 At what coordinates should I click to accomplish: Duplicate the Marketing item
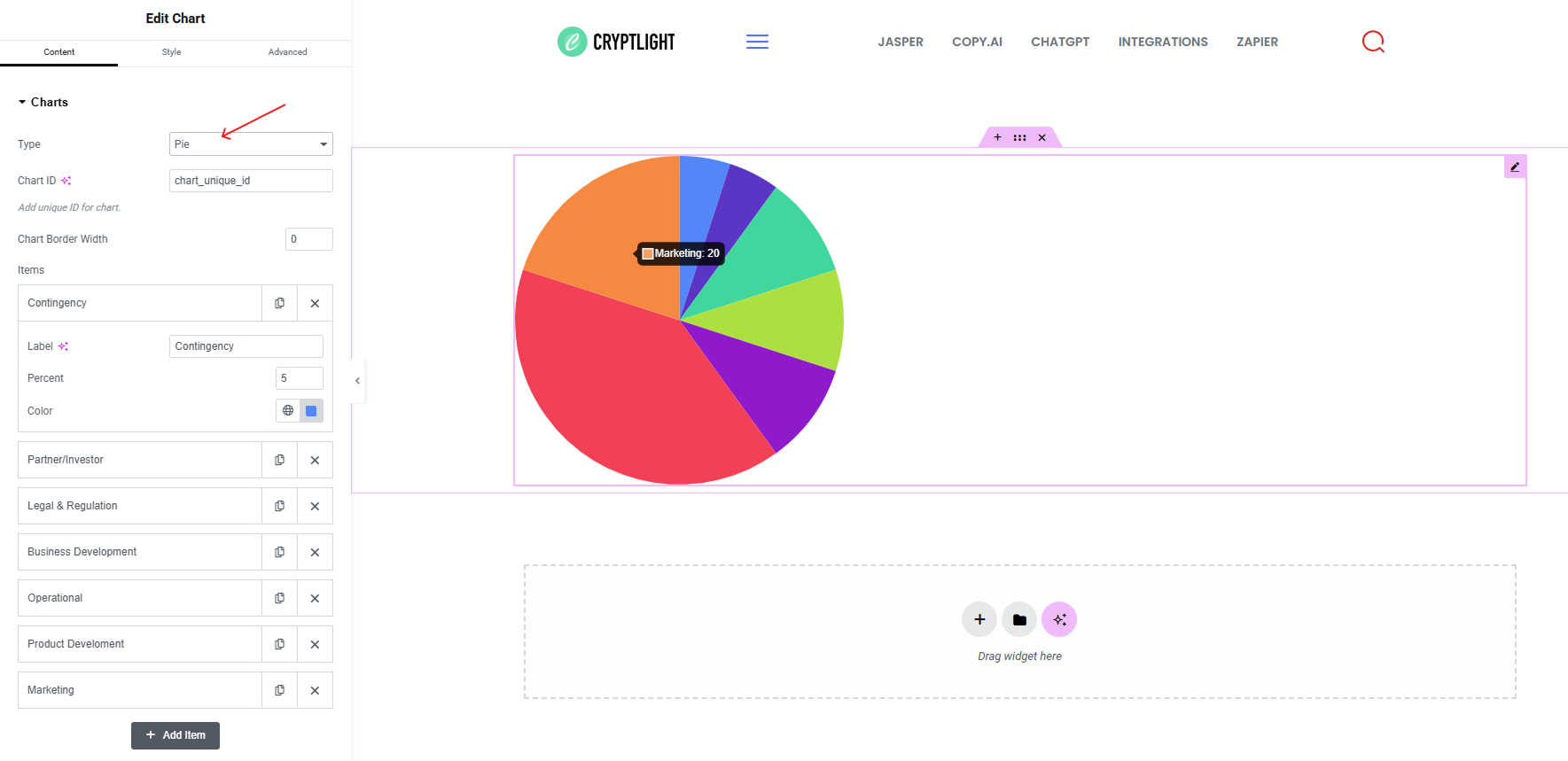coord(279,690)
